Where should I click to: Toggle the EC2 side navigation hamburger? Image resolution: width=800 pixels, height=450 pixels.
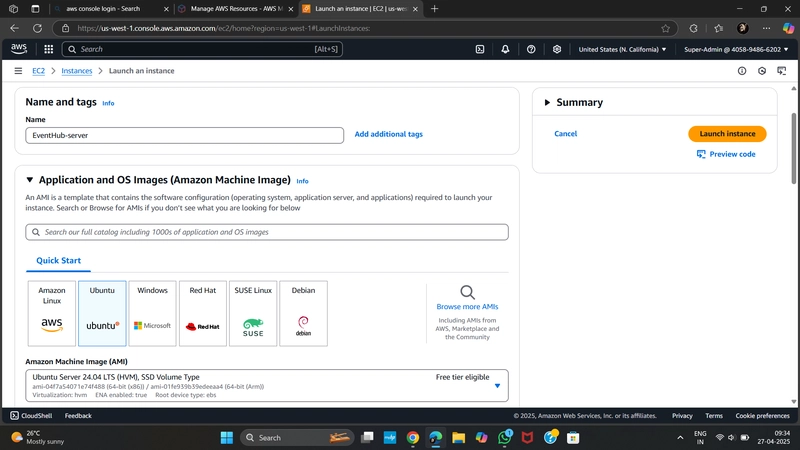(x=18, y=71)
